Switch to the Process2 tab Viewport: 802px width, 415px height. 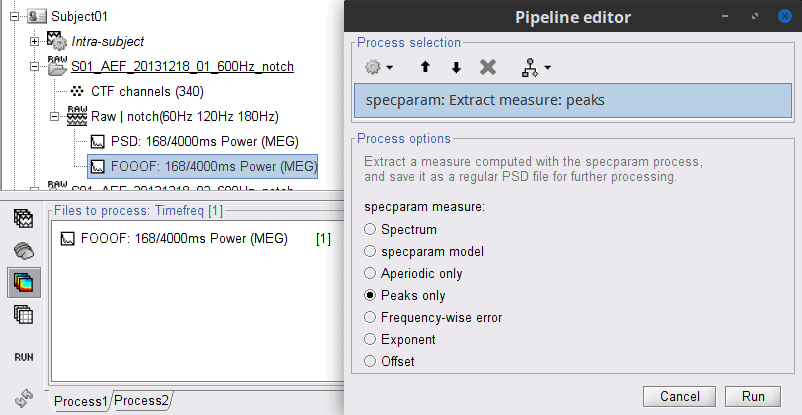140,401
